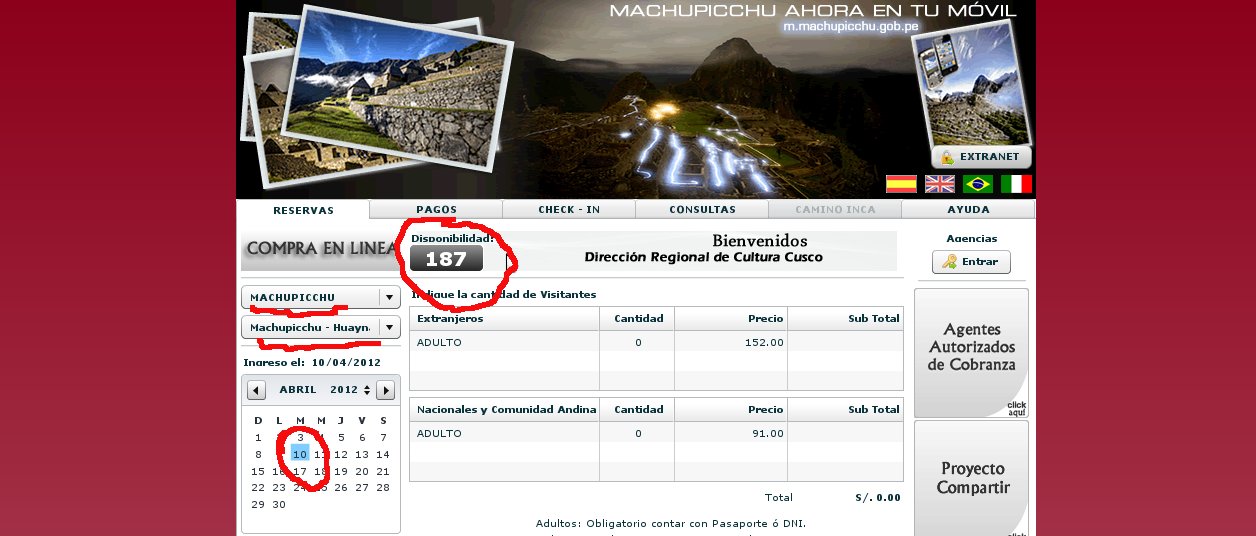Image resolution: width=1256 pixels, height=536 pixels.
Task: Click the Italian flag language icon
Action: (x=1016, y=184)
